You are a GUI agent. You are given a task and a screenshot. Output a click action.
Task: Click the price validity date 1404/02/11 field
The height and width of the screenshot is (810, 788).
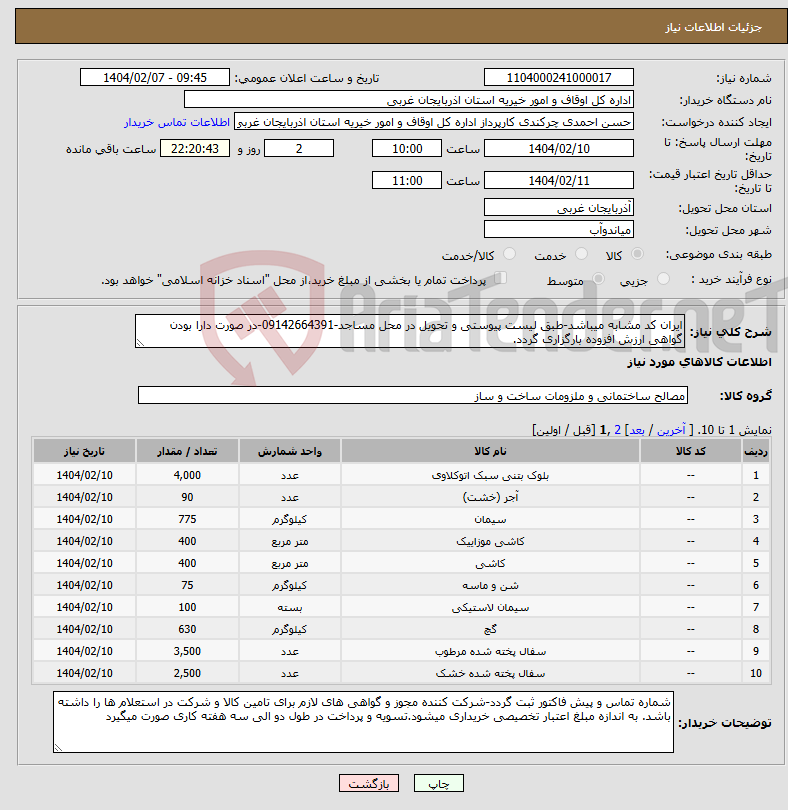tap(559, 180)
